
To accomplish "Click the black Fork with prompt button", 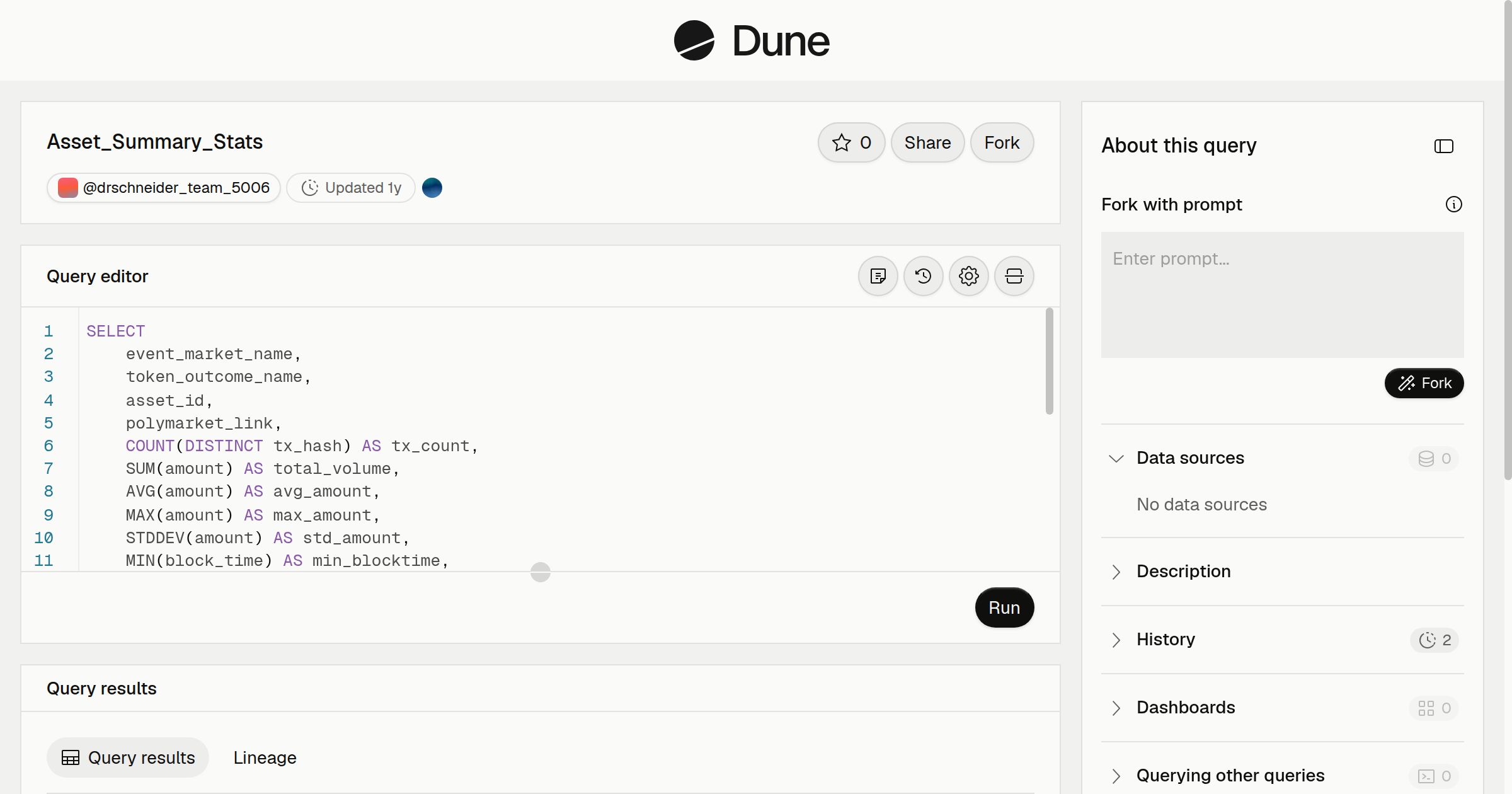I will [1424, 383].
